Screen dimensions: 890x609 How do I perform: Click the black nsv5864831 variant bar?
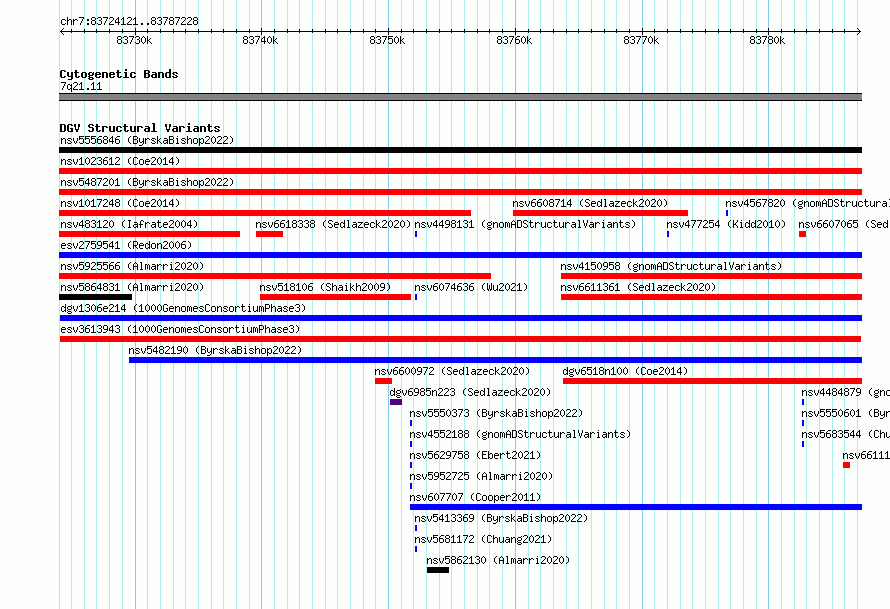point(95,297)
